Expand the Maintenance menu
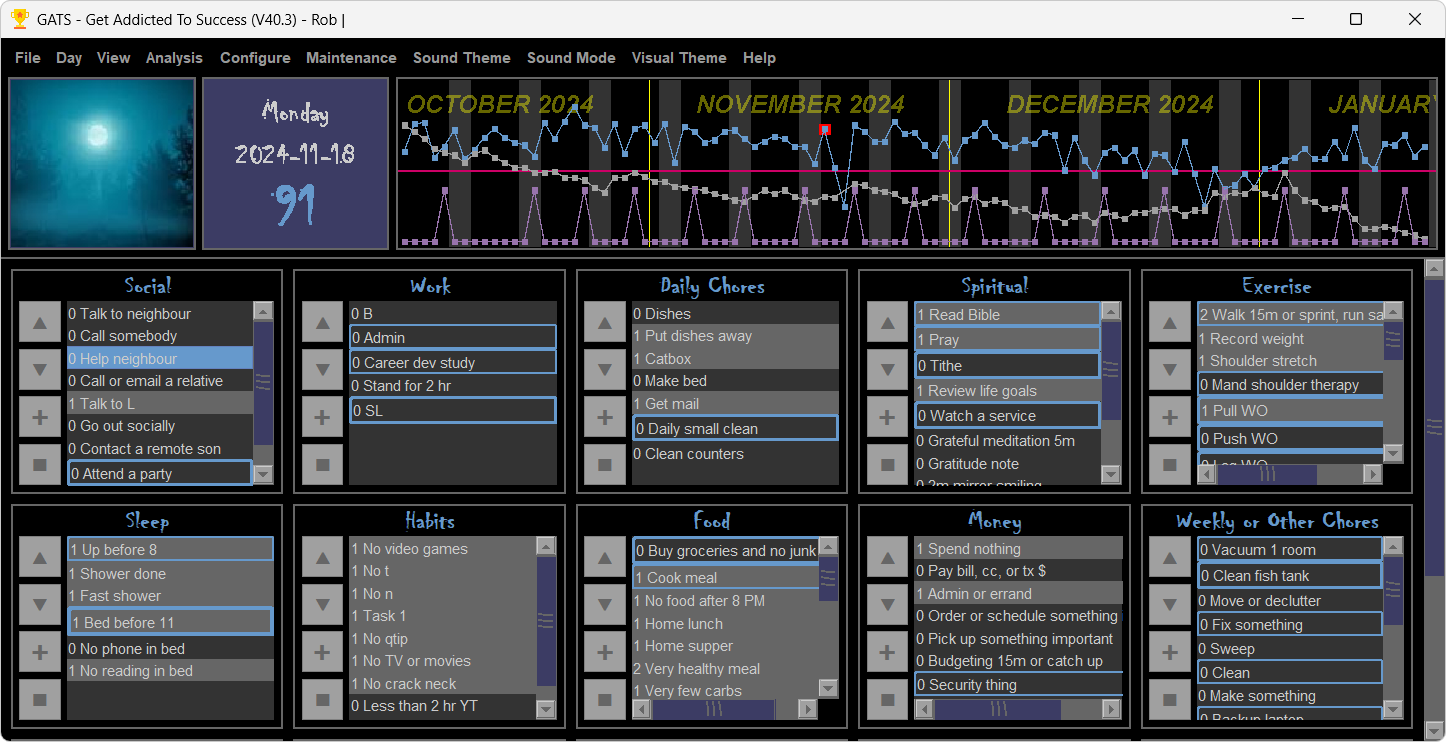The height and width of the screenshot is (742, 1446). (351, 58)
